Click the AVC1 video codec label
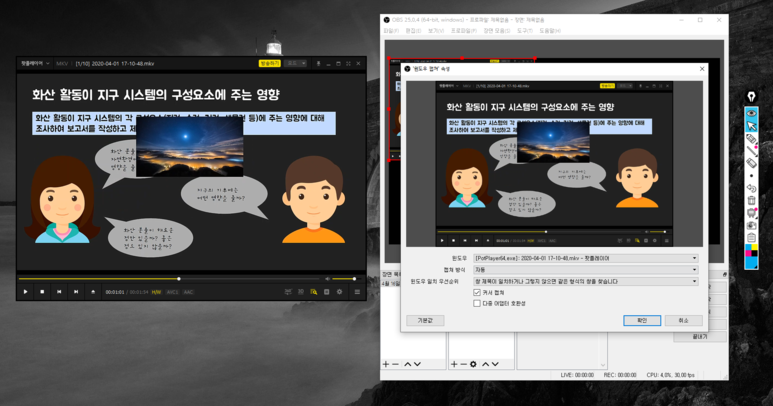Viewport: 773px width, 406px height. [172, 292]
